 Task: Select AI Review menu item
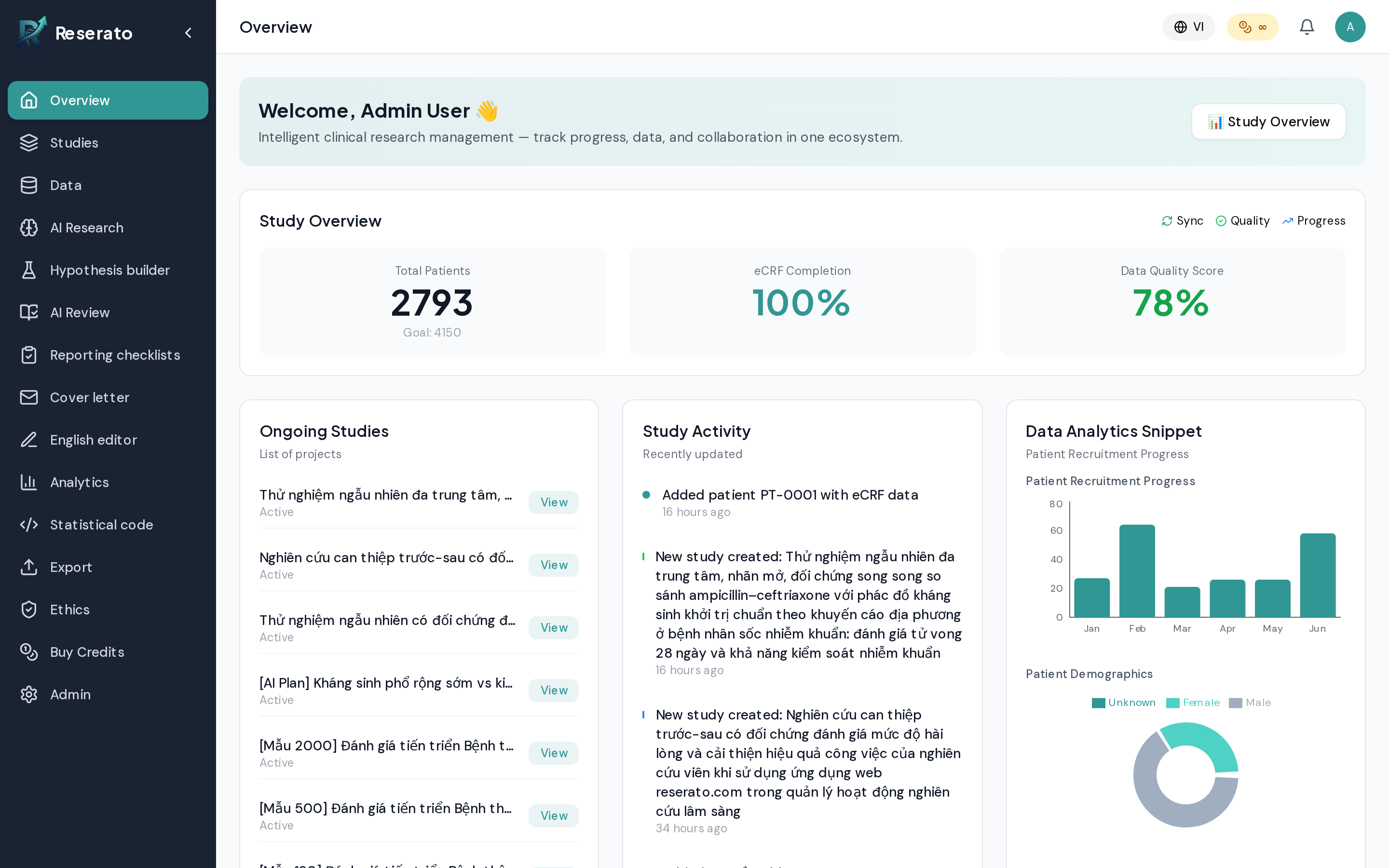(x=108, y=313)
